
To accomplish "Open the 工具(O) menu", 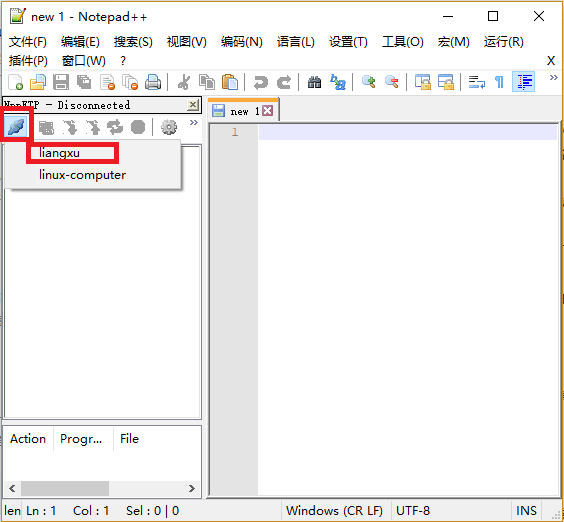I will point(402,42).
